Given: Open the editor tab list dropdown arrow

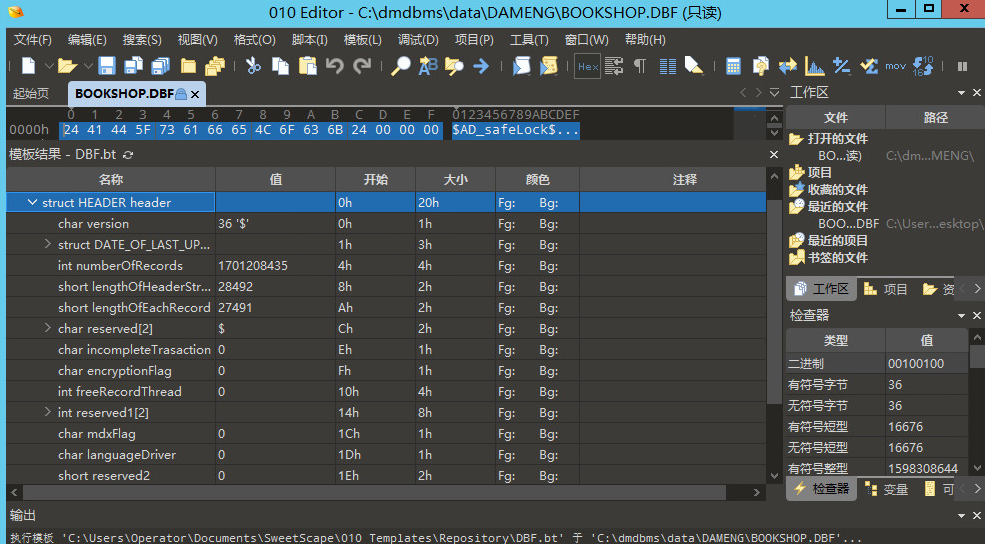Looking at the screenshot, I should pyautogui.click(x=775, y=93).
